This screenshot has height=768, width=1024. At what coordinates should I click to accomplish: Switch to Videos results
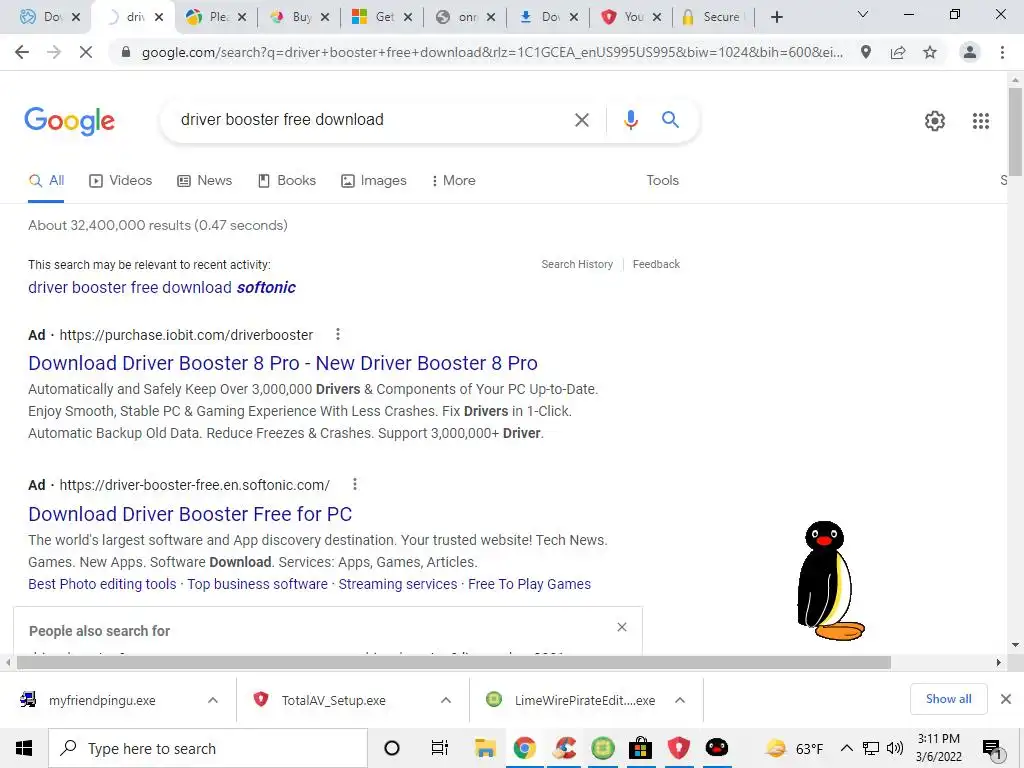click(121, 181)
